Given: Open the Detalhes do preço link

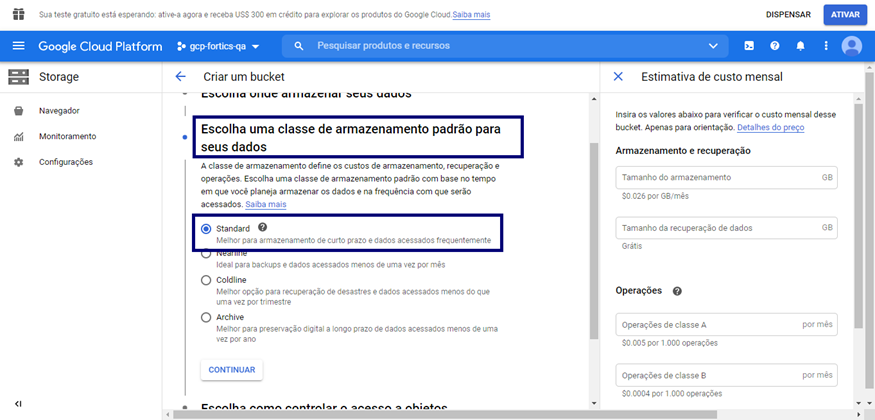Looking at the screenshot, I should click(x=771, y=128).
